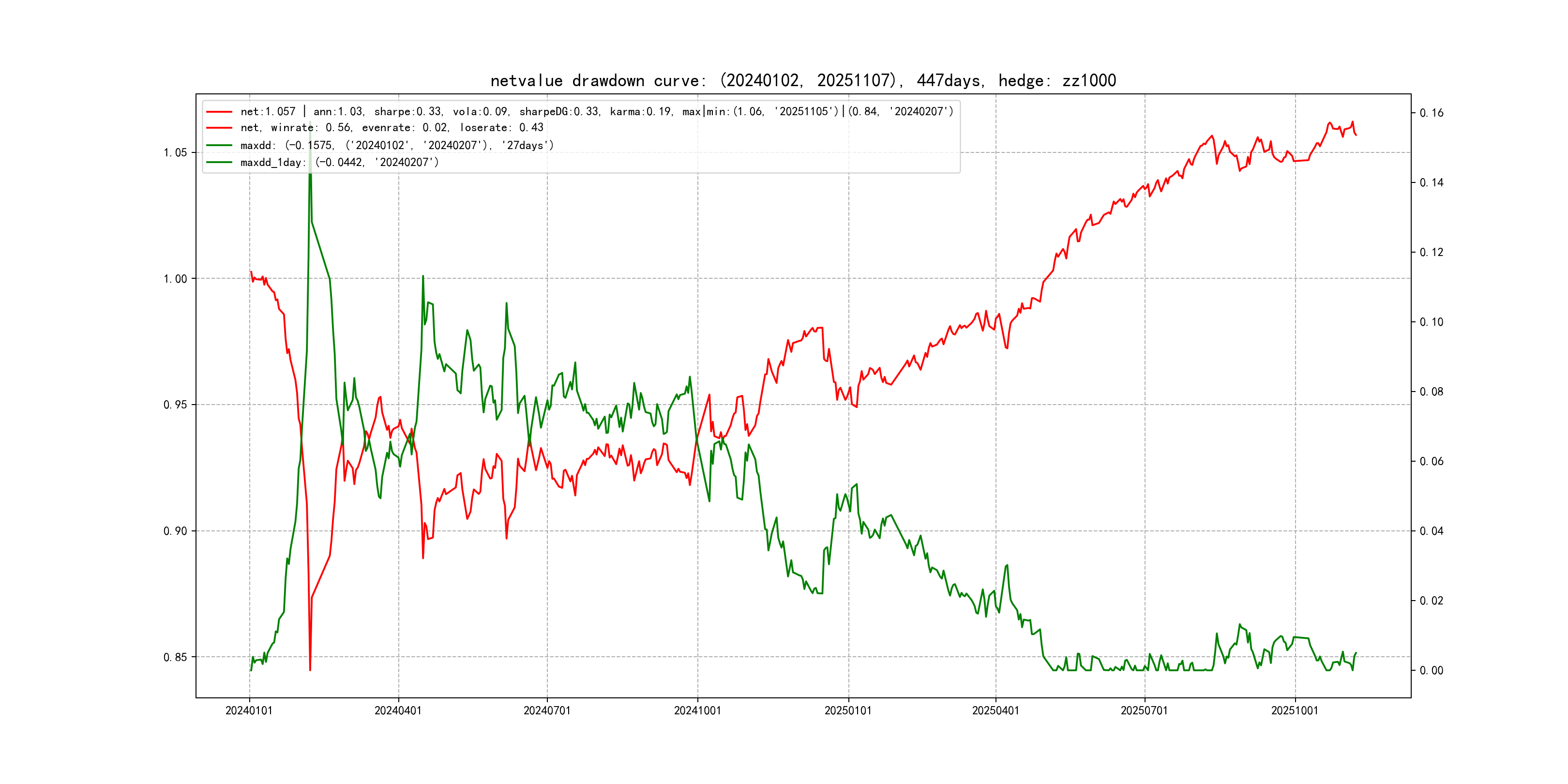Click the green swatch beside maxdd_1day legend entry

219,163
